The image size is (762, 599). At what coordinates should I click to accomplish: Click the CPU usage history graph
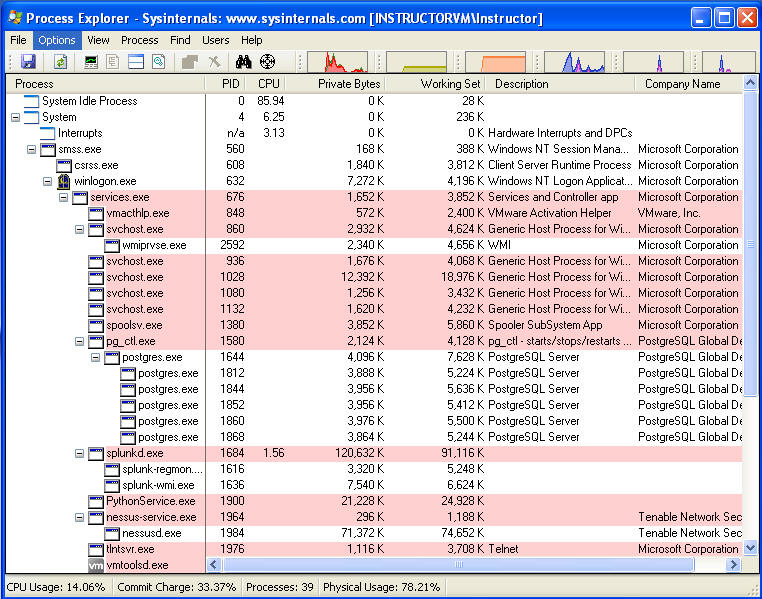click(x=338, y=62)
